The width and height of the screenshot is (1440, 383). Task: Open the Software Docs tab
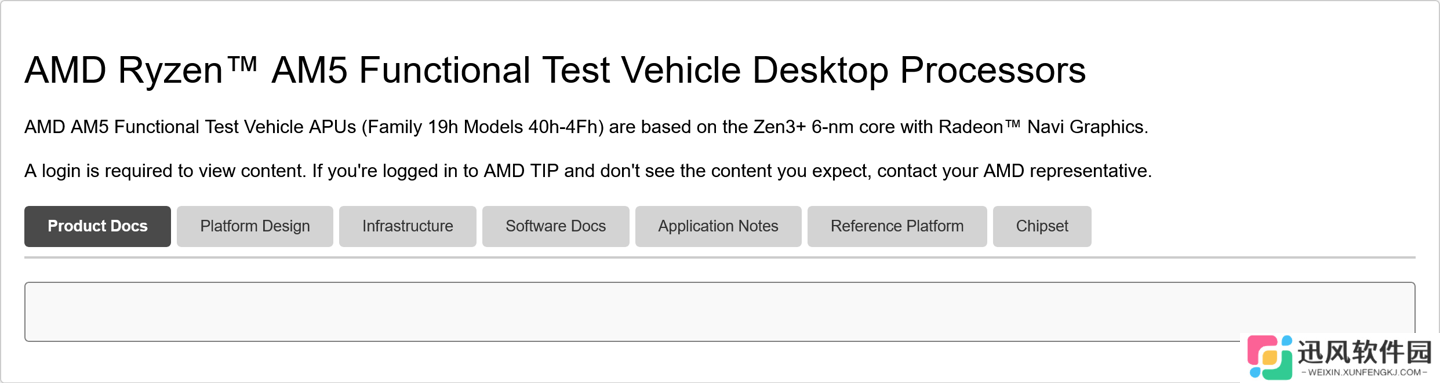(555, 226)
